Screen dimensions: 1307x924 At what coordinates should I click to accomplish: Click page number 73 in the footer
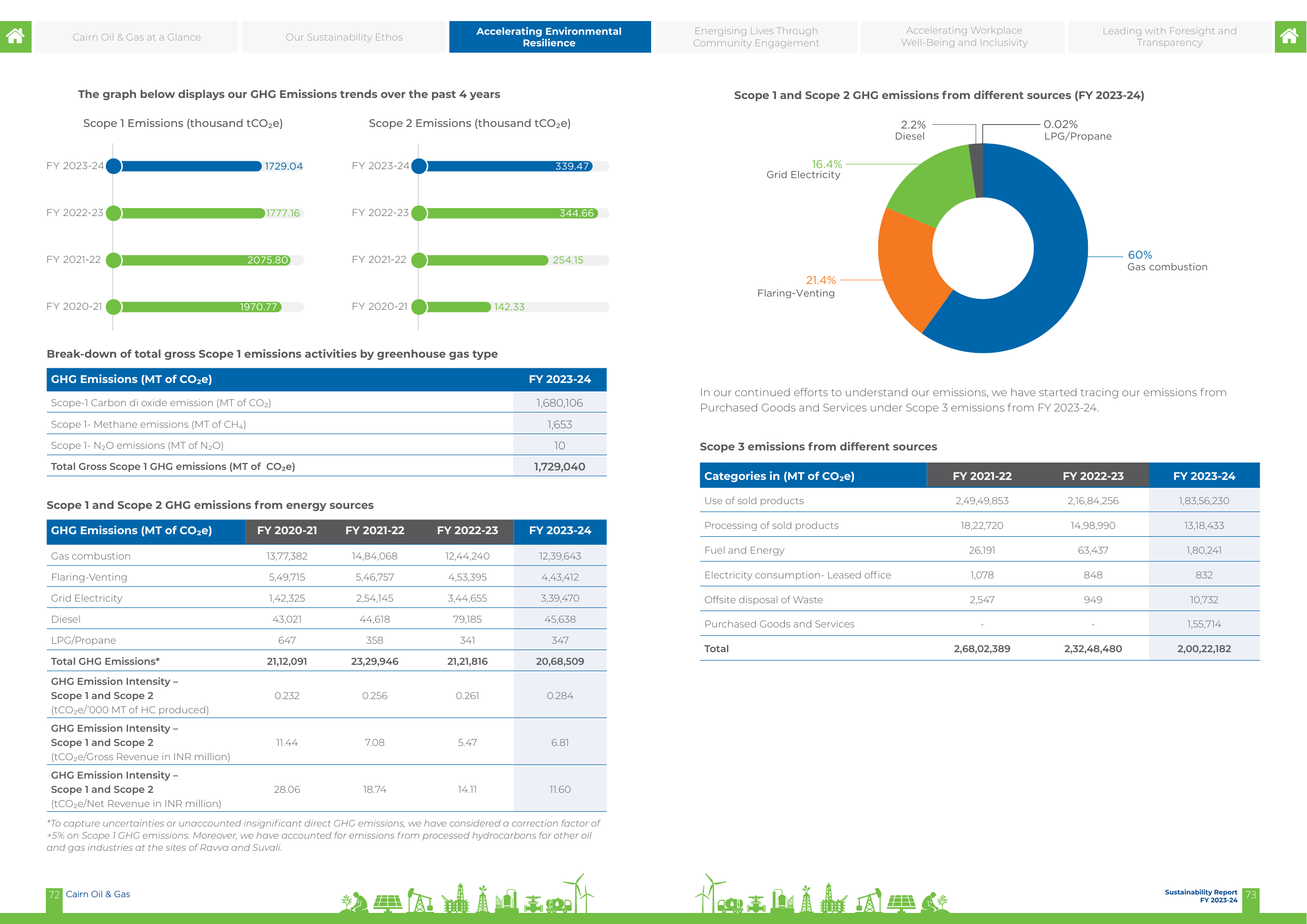[x=1251, y=894]
